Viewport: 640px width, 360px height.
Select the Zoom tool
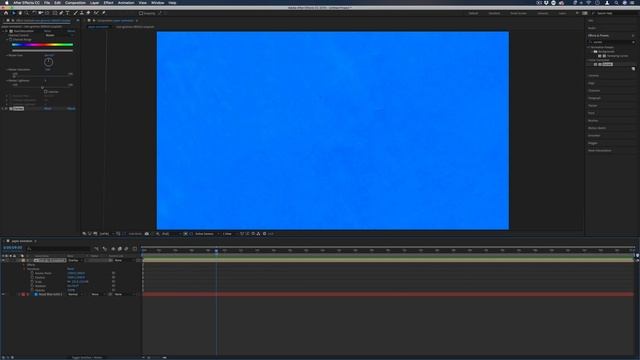(27, 13)
